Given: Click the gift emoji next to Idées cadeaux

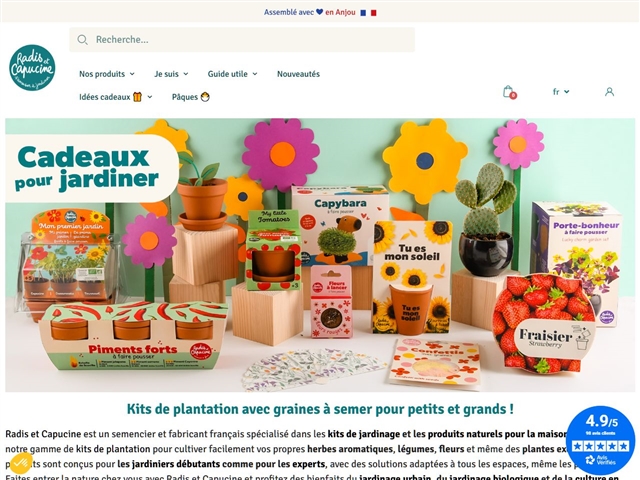Looking at the screenshot, I should click(138, 97).
